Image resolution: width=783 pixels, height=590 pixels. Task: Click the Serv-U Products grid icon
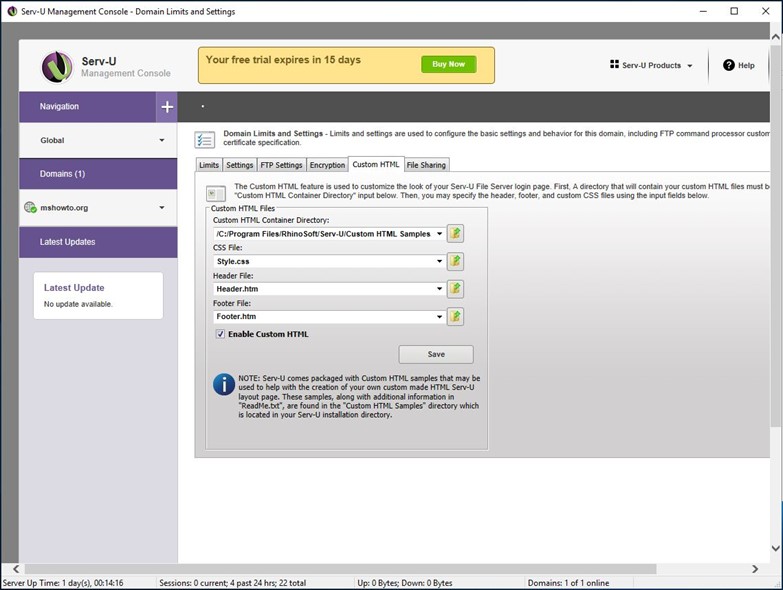pos(614,64)
